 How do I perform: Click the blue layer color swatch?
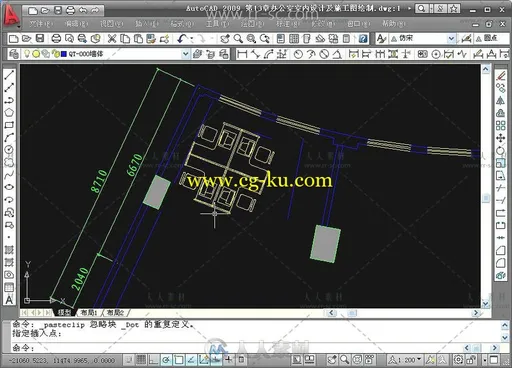(x=64, y=54)
